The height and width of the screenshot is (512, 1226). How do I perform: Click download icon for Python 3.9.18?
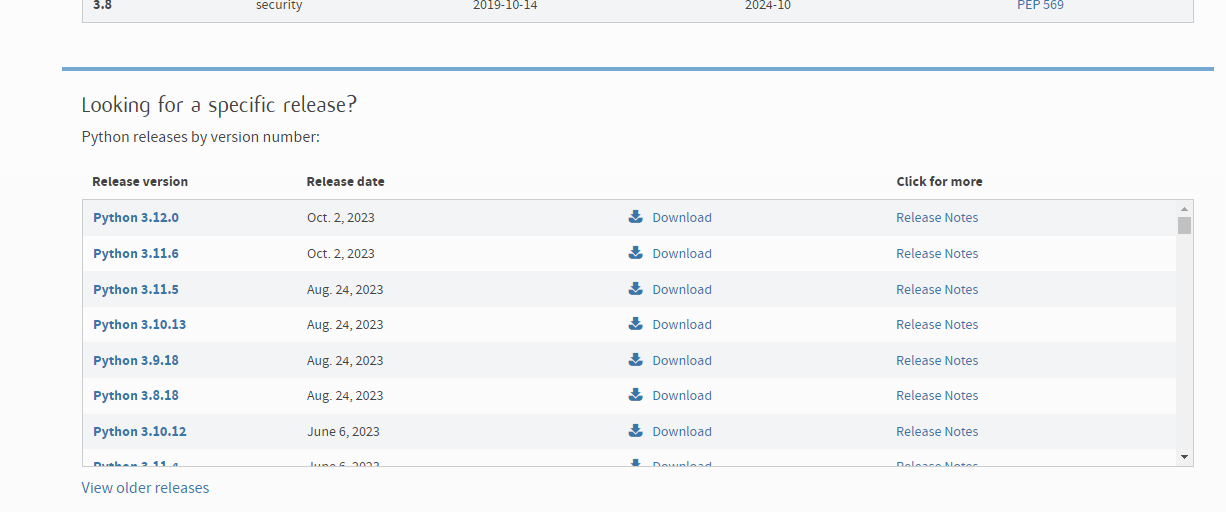tap(635, 360)
